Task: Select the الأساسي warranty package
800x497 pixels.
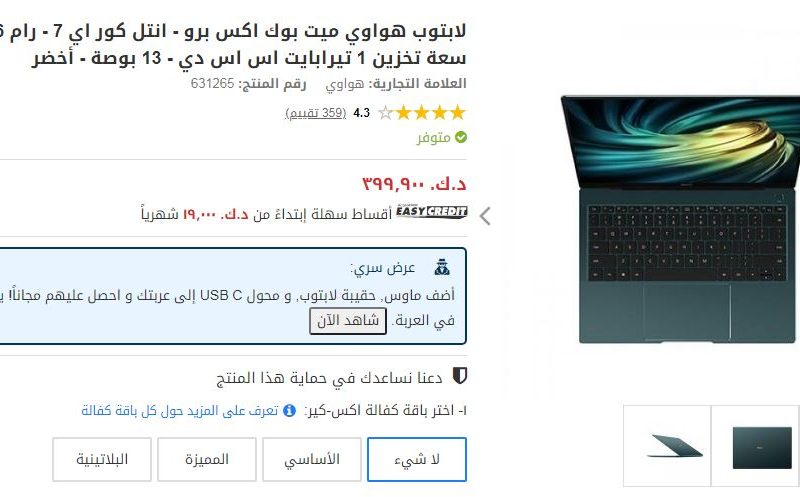Action: [x=312, y=459]
